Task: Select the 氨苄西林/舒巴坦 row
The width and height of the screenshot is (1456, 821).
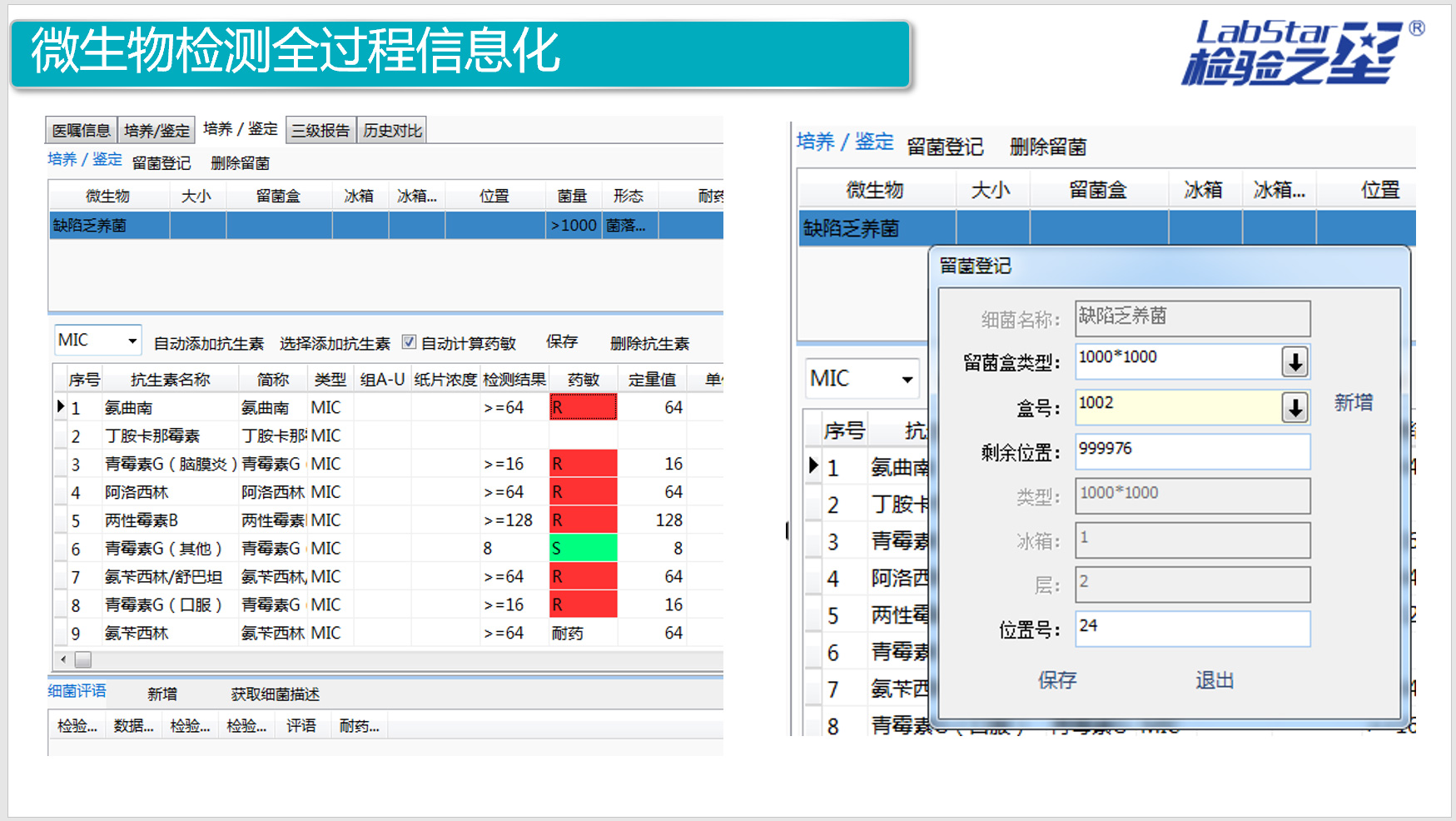Action: 388,576
